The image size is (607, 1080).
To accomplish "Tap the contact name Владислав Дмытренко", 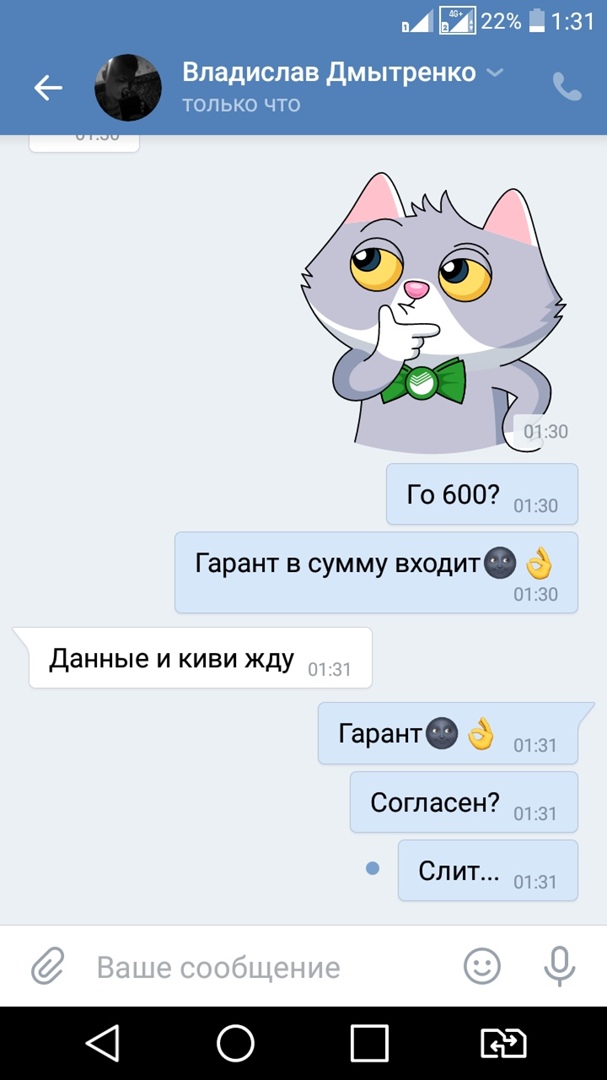I will [x=329, y=72].
